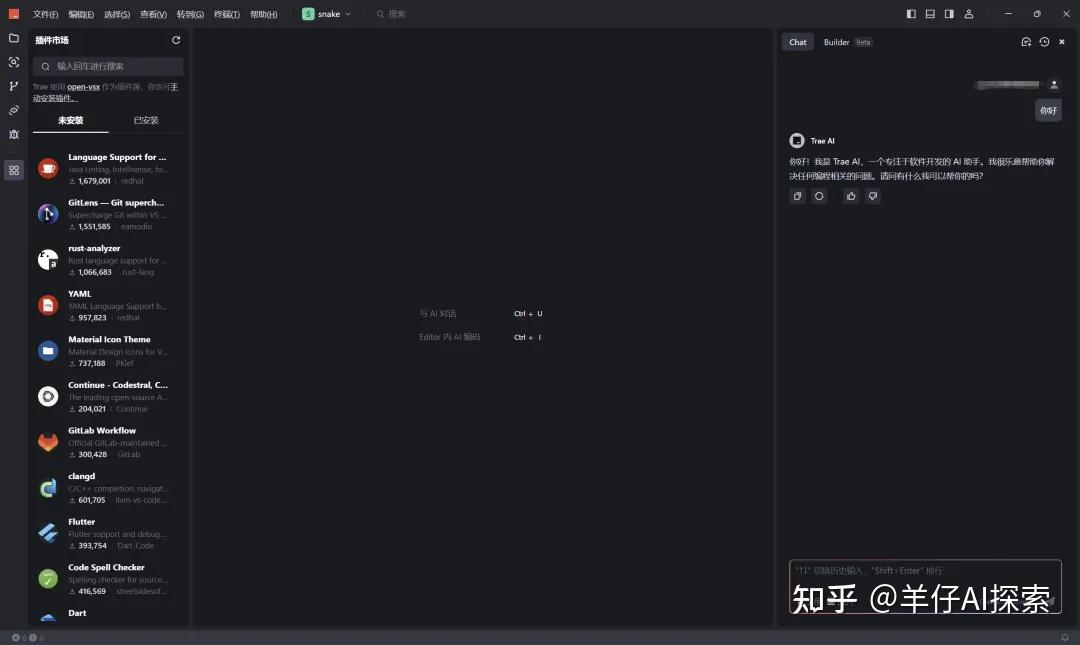Select the Source Control icon in activity bar
Screen dimensions: 1080x645
coord(14,86)
